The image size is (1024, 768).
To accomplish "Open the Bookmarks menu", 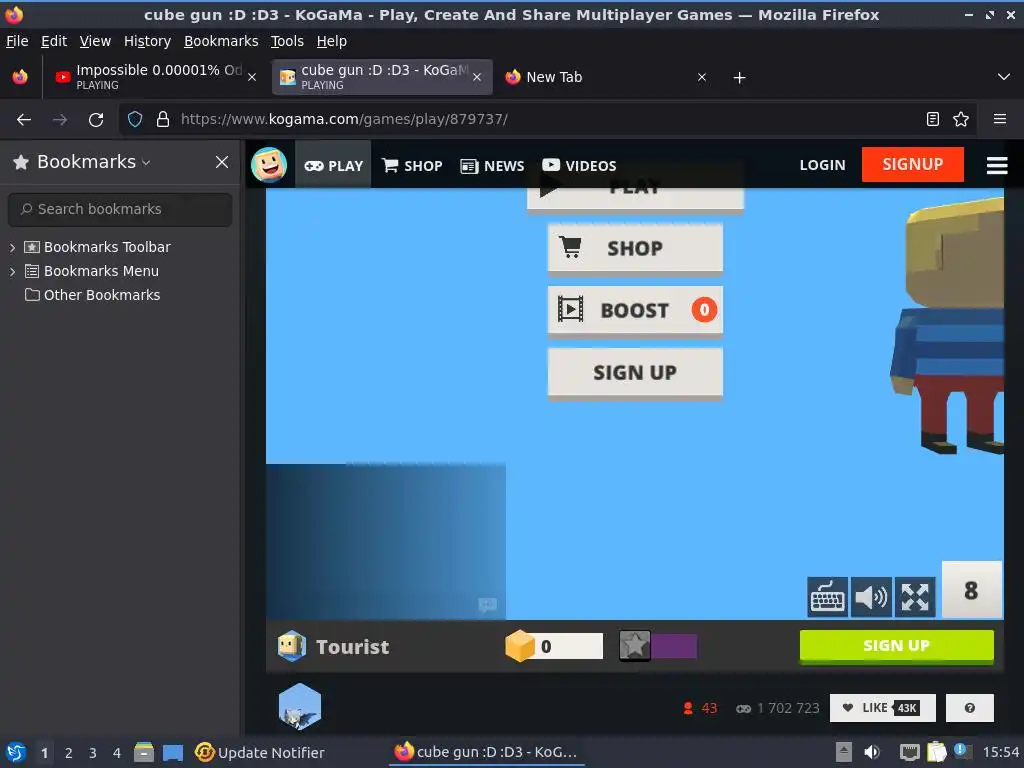I will coord(221,41).
